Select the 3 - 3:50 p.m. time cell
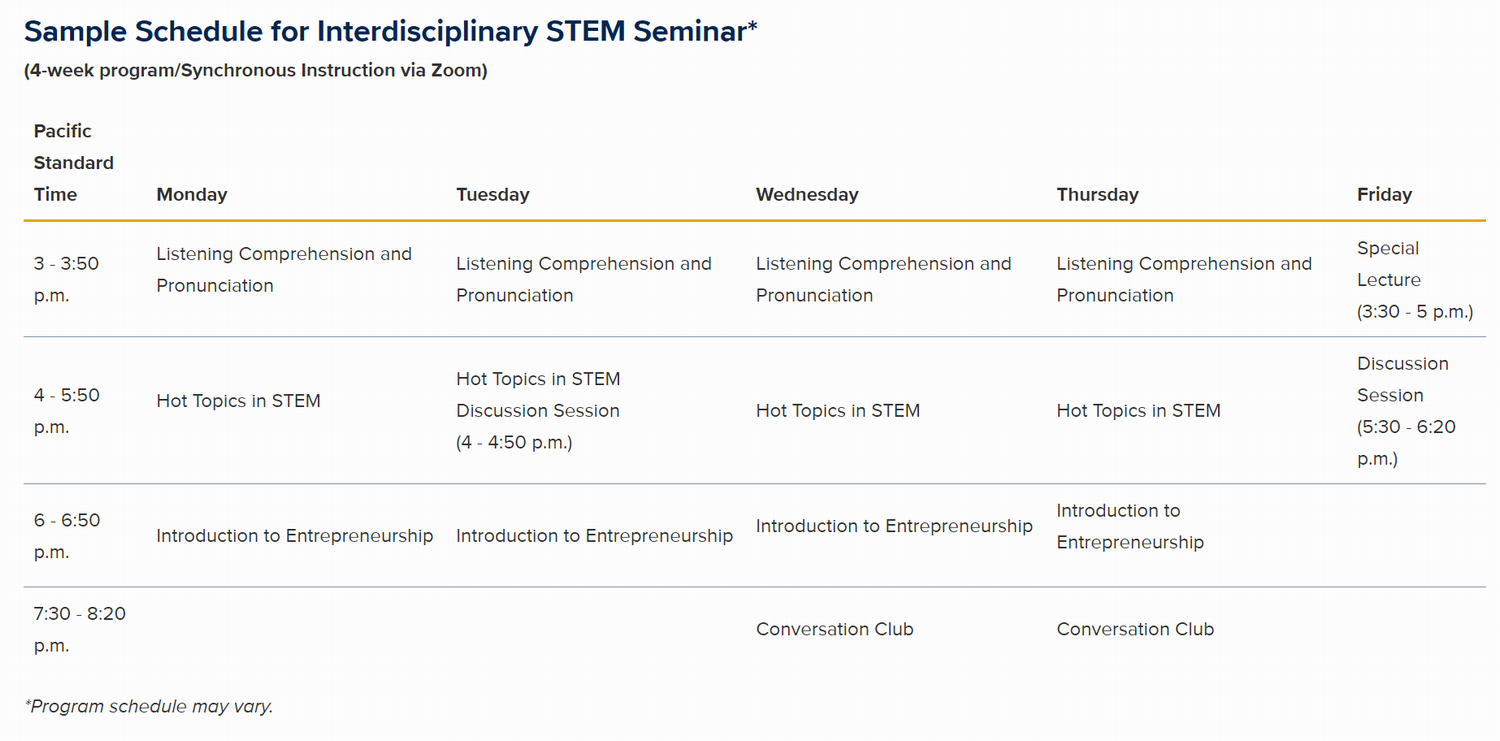Viewport: 1500px width, 741px height. pos(67,280)
